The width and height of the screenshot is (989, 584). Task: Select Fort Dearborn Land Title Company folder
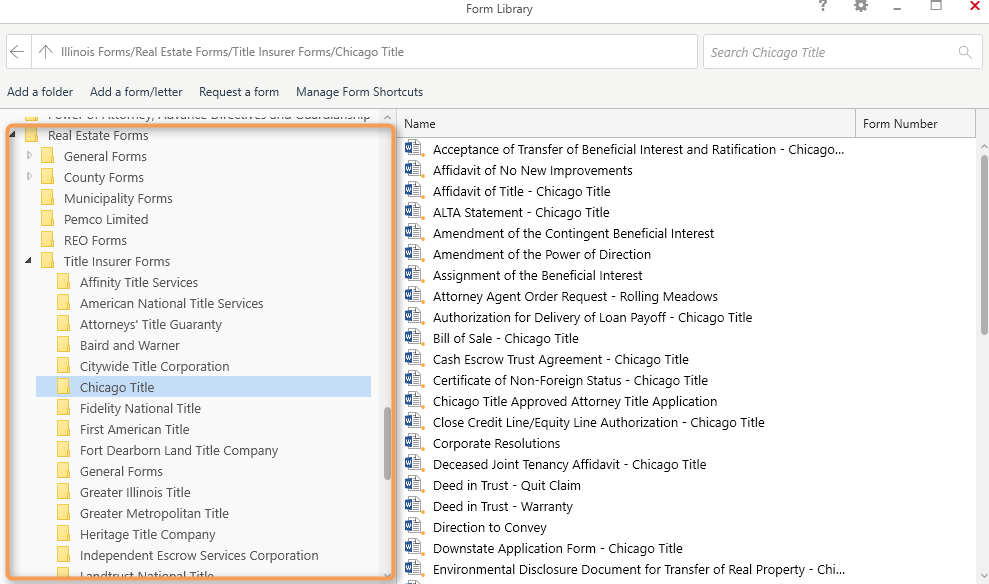[178, 450]
